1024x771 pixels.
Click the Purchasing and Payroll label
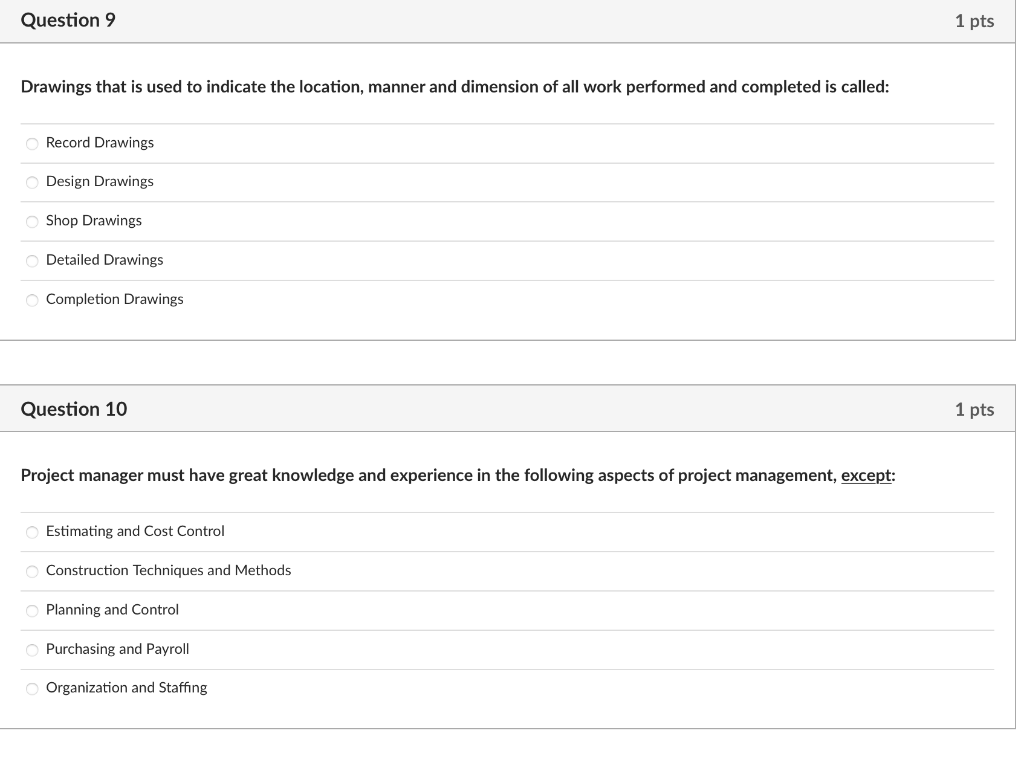[x=118, y=649]
